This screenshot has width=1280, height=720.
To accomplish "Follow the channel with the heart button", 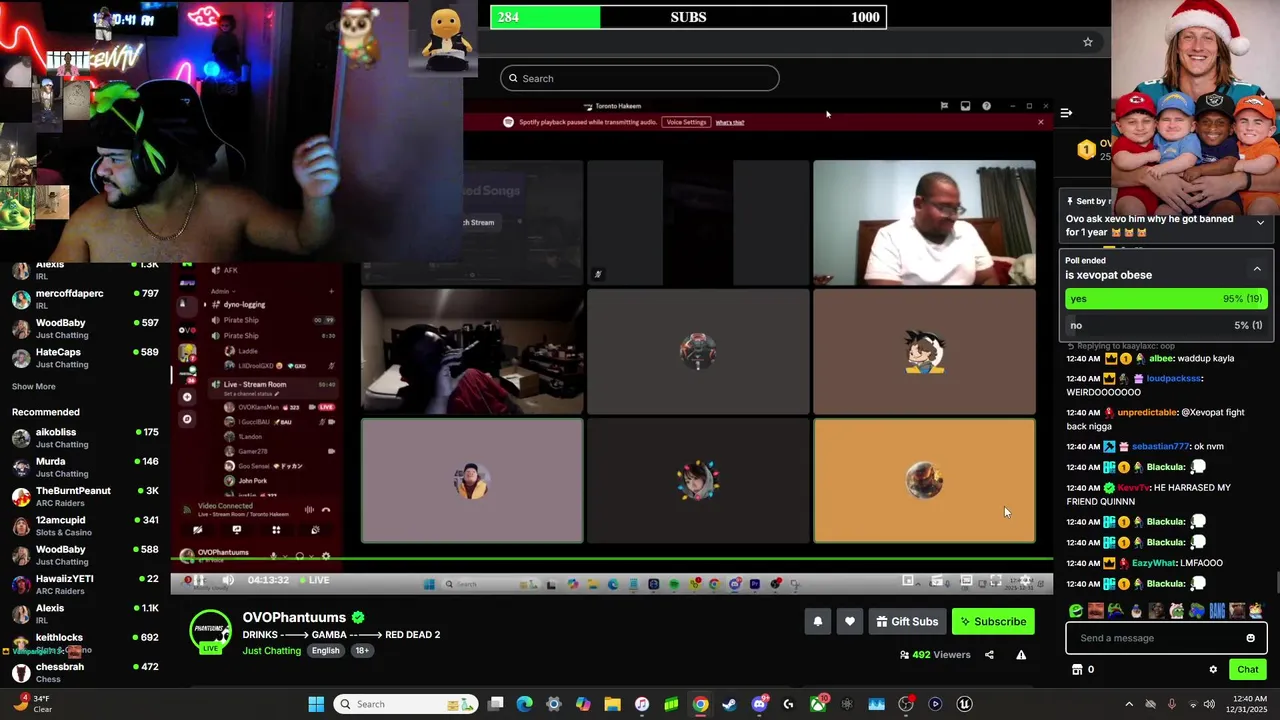I will click(x=849, y=622).
